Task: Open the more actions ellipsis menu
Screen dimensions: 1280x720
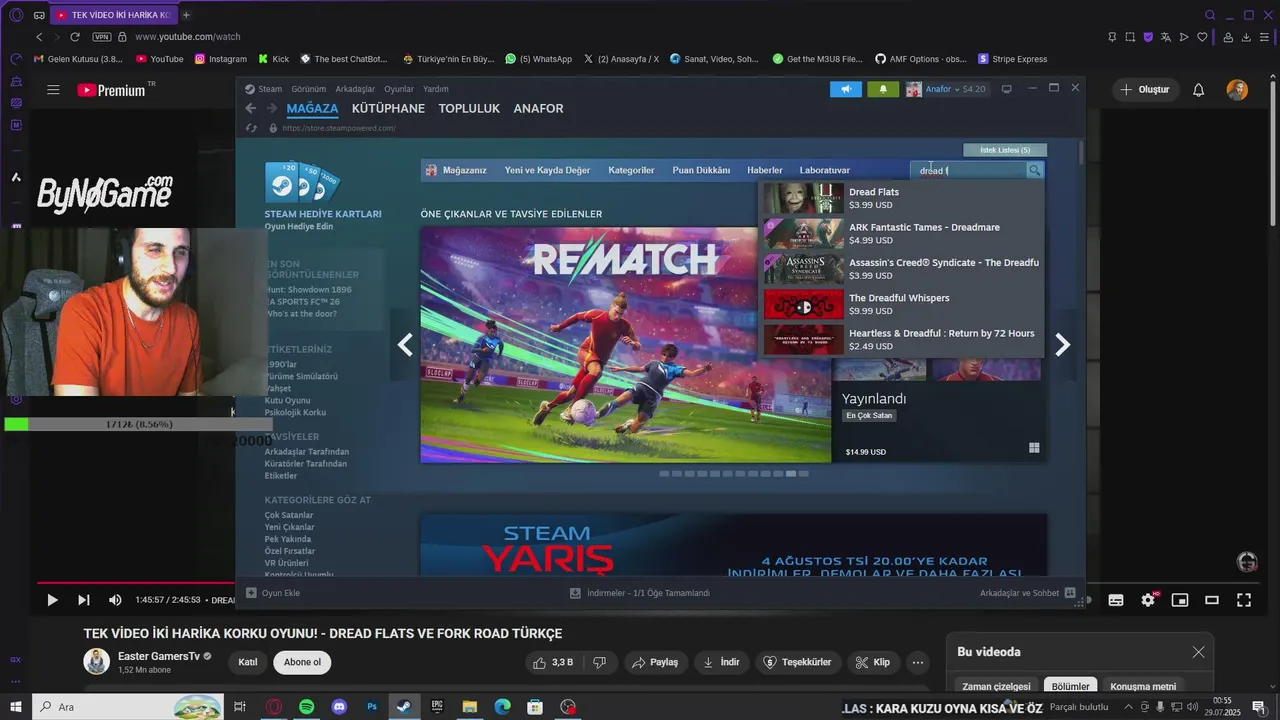Action: (x=917, y=662)
